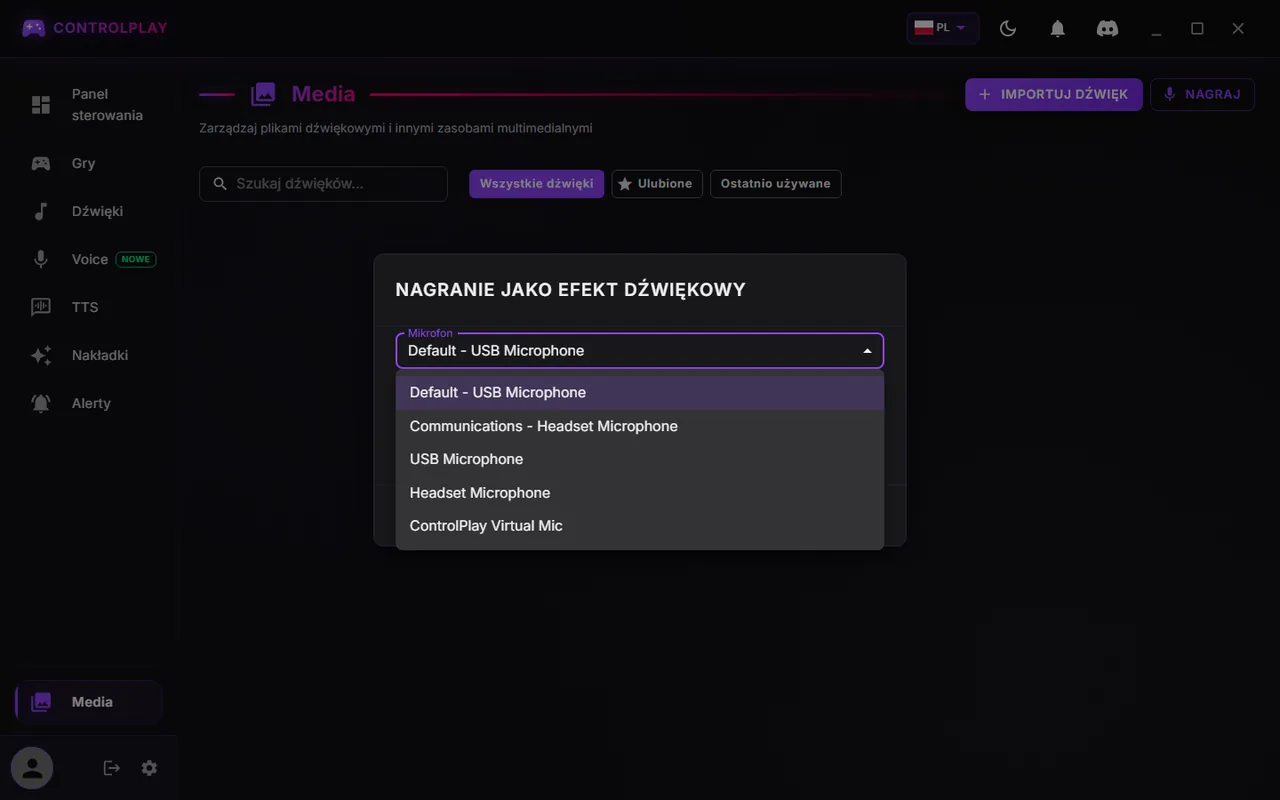Switch to Wszystkie dźwięki filter
1280x800 pixels.
(537, 184)
